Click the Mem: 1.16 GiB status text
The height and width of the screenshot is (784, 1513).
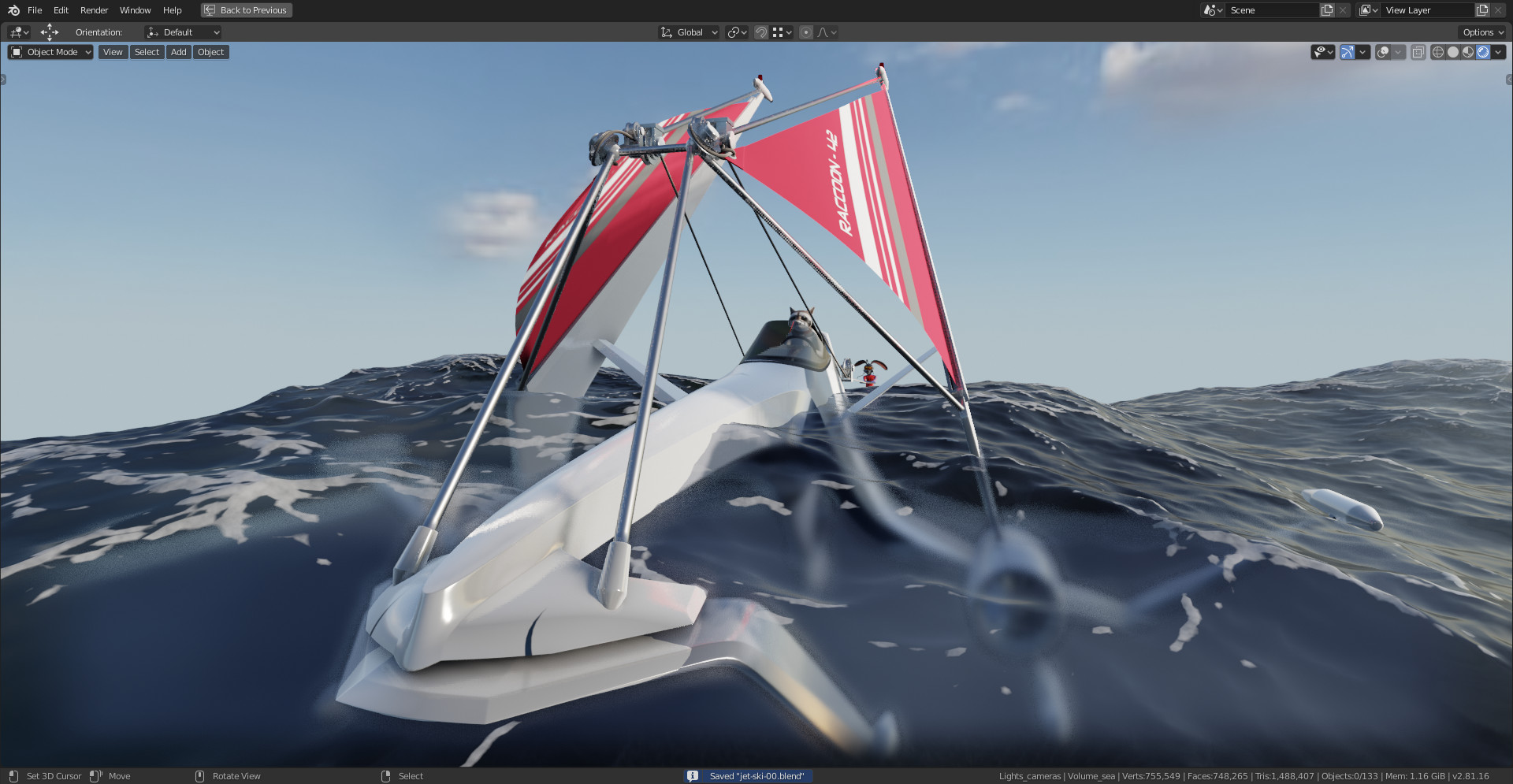(x=1414, y=776)
